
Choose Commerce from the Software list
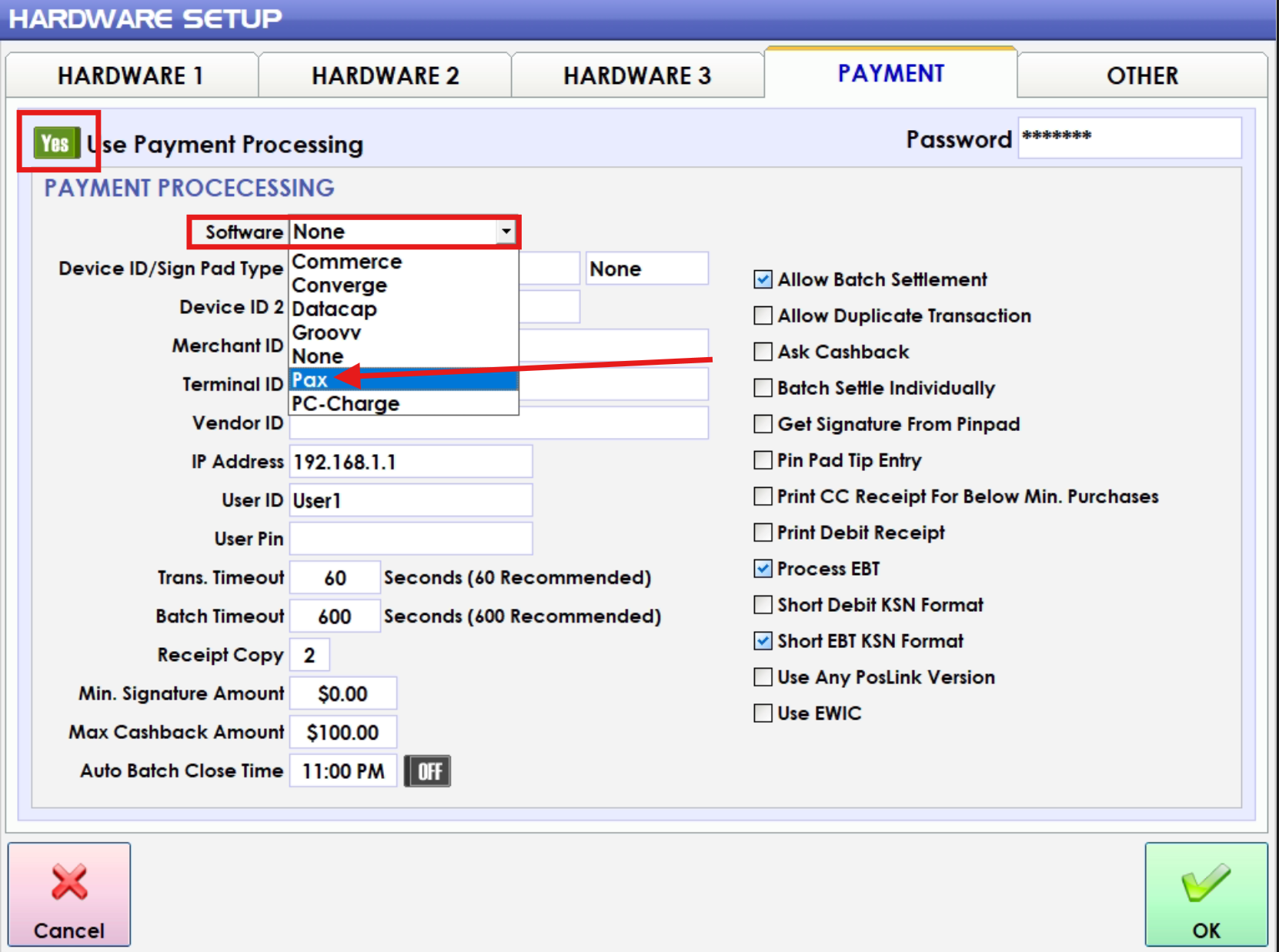(x=404, y=262)
